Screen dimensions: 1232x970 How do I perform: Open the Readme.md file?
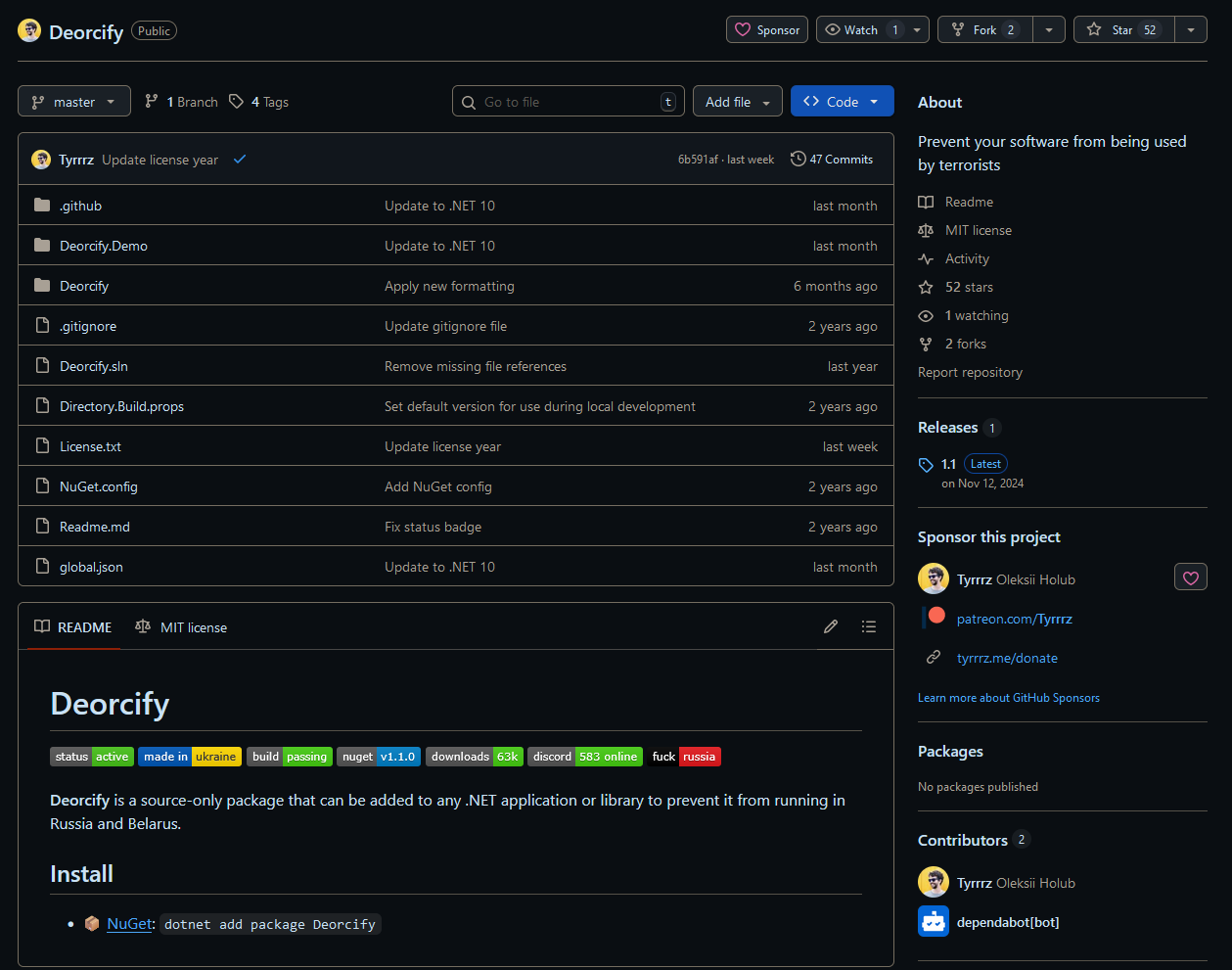95,527
